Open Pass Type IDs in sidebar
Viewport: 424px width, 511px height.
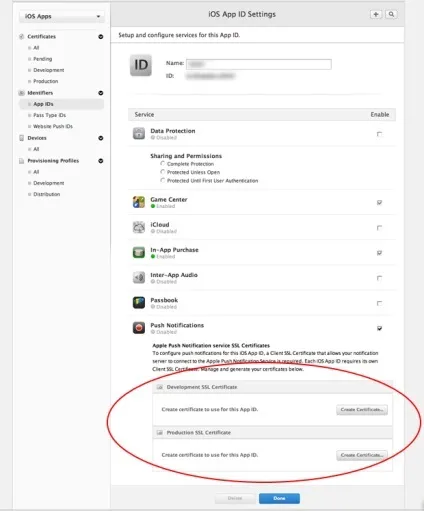click(49, 115)
